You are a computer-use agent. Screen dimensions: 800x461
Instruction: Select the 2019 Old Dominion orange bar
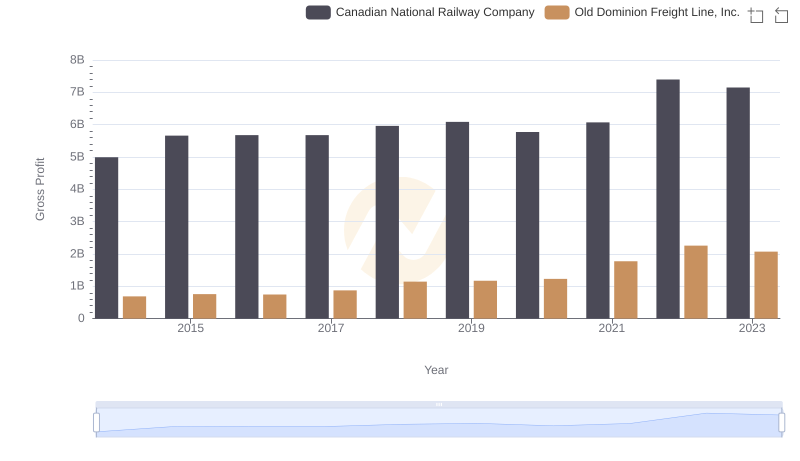pyautogui.click(x=486, y=300)
